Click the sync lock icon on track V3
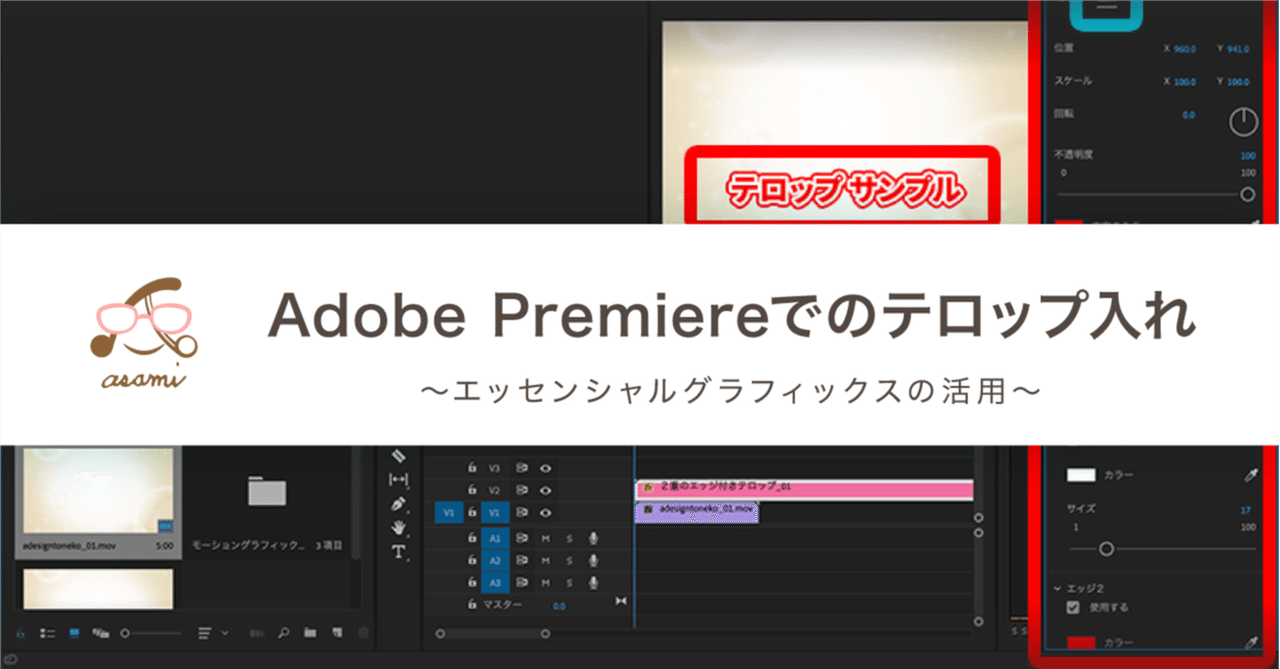 [x=522, y=468]
